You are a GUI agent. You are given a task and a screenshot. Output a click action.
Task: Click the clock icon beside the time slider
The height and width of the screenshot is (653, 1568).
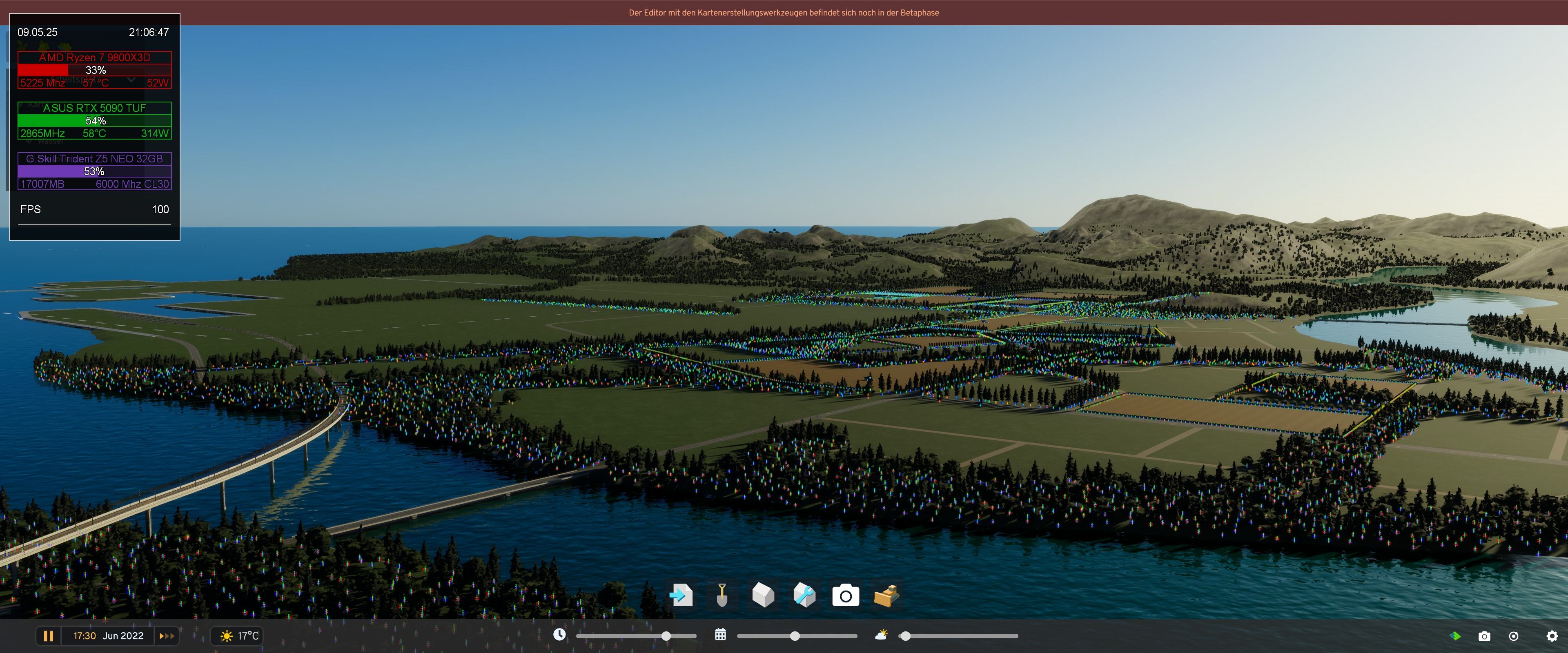[x=559, y=635]
